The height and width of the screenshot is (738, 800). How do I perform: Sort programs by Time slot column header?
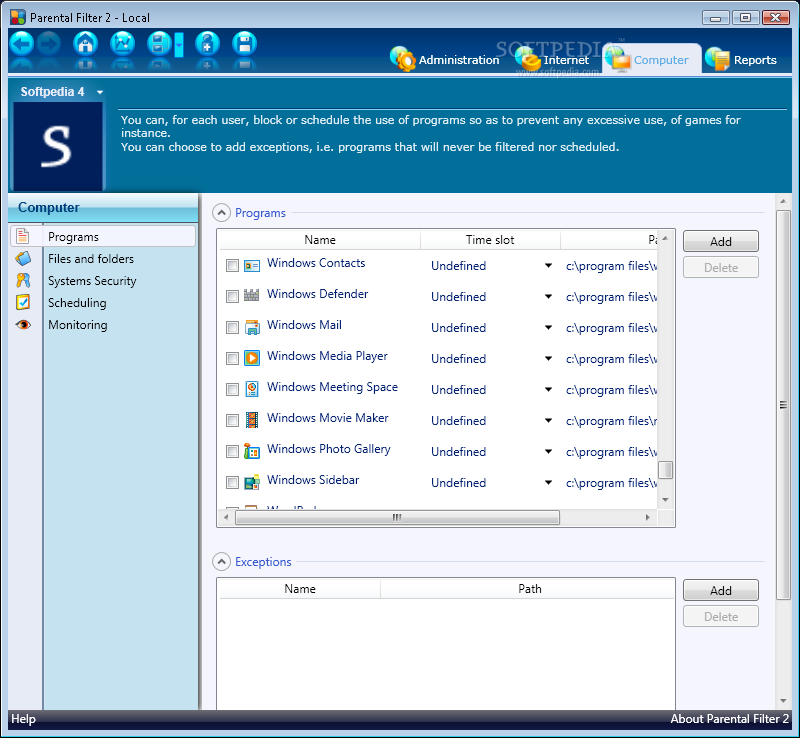[x=490, y=240]
